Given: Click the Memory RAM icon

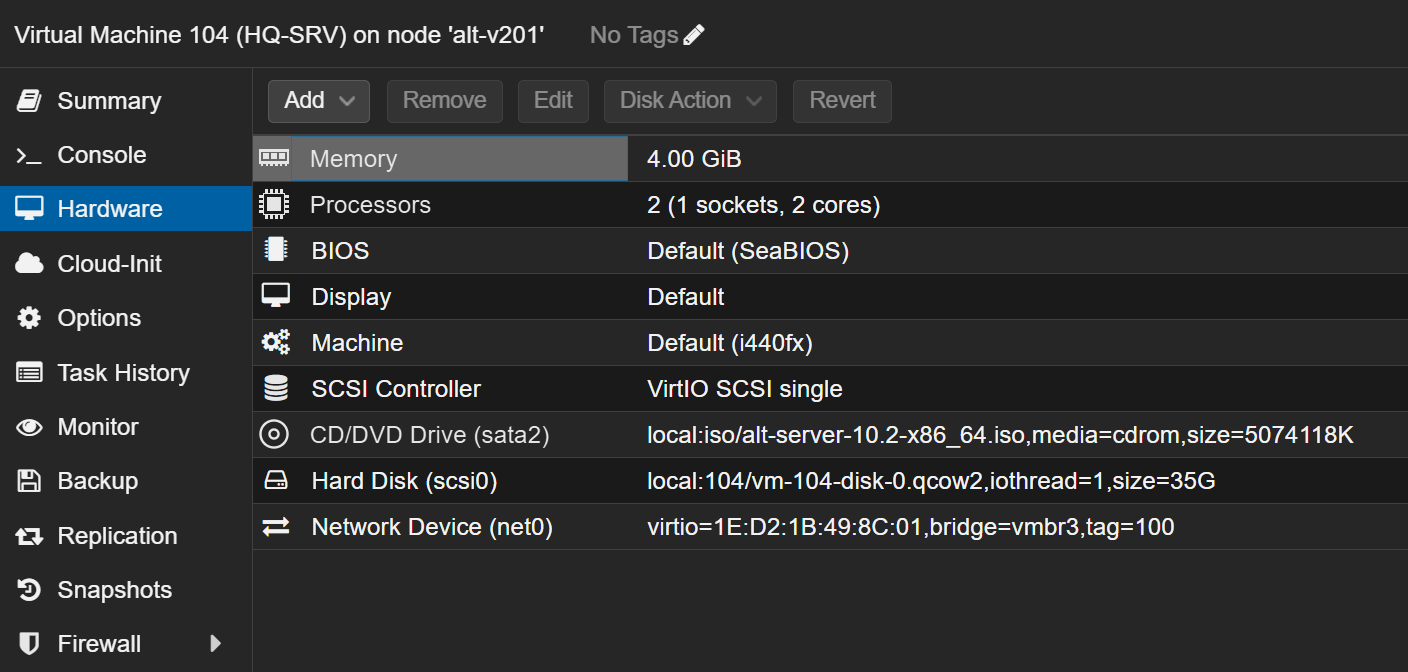Looking at the screenshot, I should click(274, 158).
